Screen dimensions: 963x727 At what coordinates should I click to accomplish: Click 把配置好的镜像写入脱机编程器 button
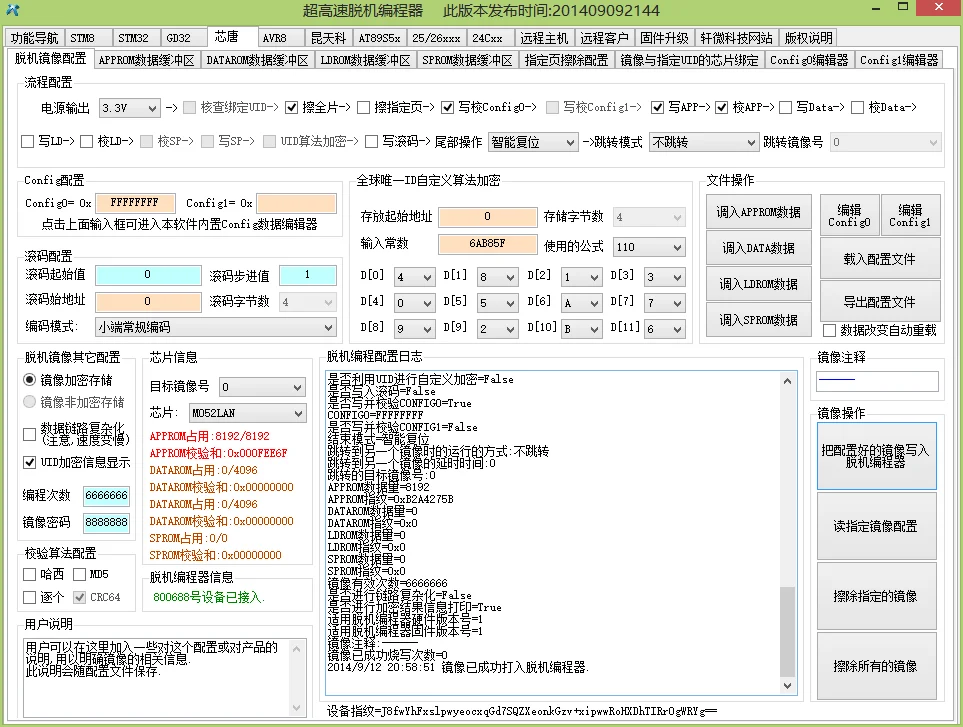click(876, 456)
